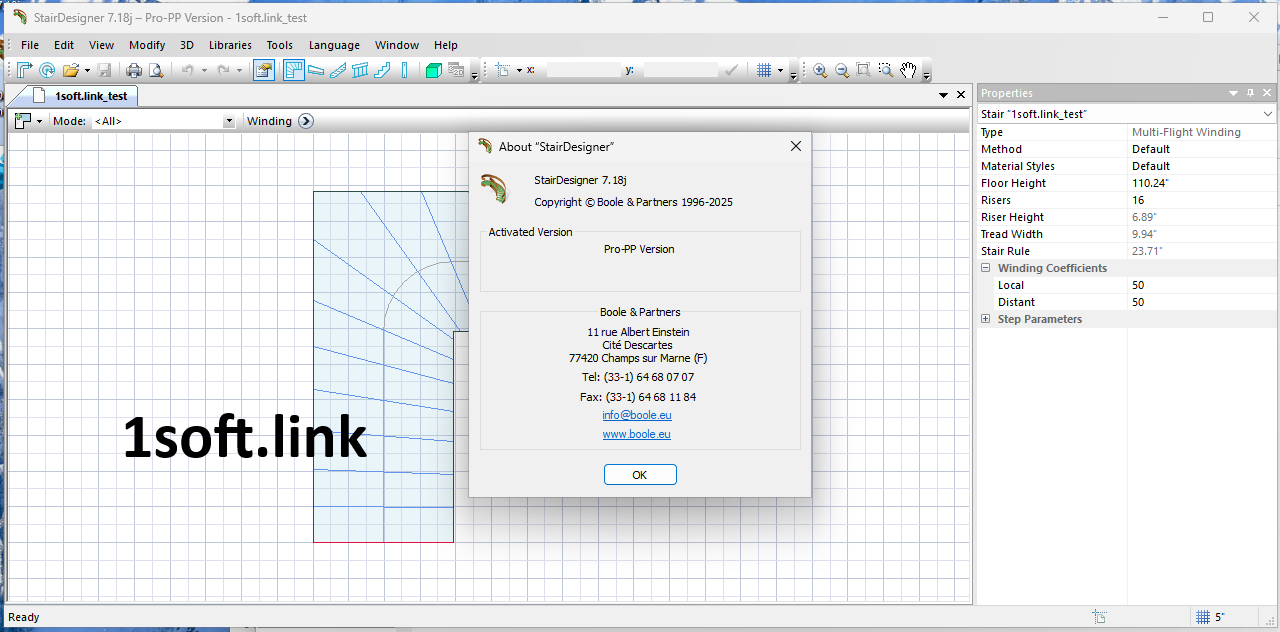
Task: Click the zoom to fit icon
Action: 864,70
